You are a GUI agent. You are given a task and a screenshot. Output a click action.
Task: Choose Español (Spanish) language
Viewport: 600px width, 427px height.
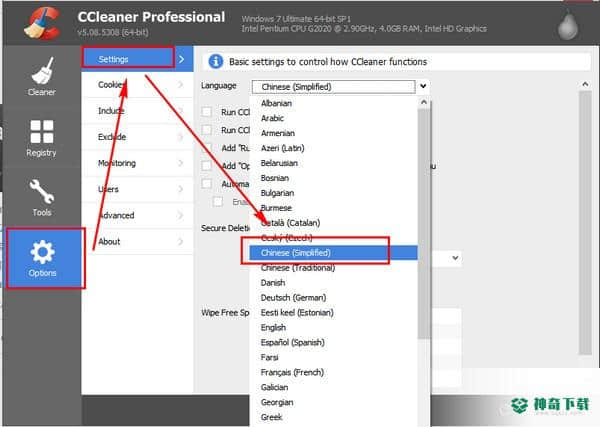click(x=333, y=342)
